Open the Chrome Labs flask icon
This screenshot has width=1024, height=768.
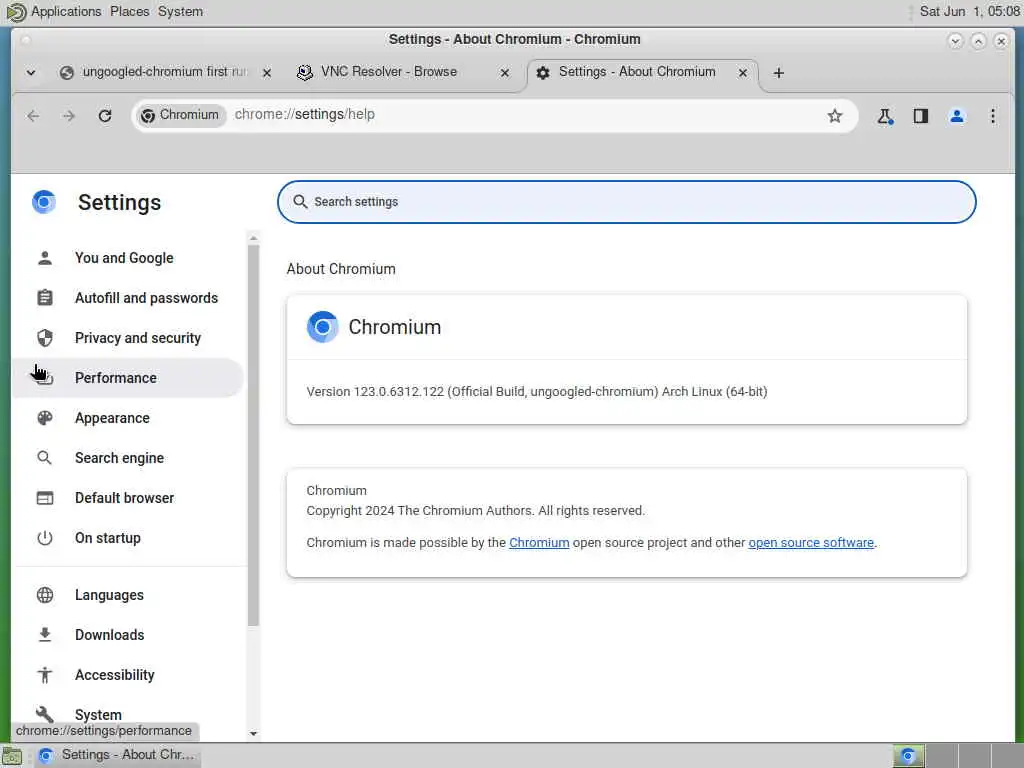885,116
